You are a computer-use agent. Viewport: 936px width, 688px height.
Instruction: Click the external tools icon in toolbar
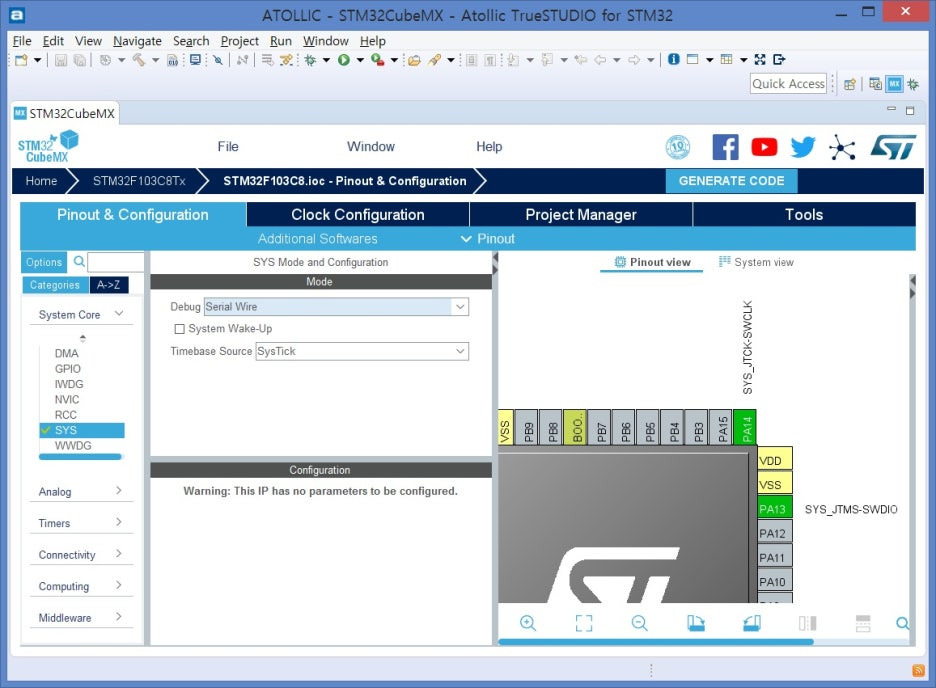tap(377, 60)
